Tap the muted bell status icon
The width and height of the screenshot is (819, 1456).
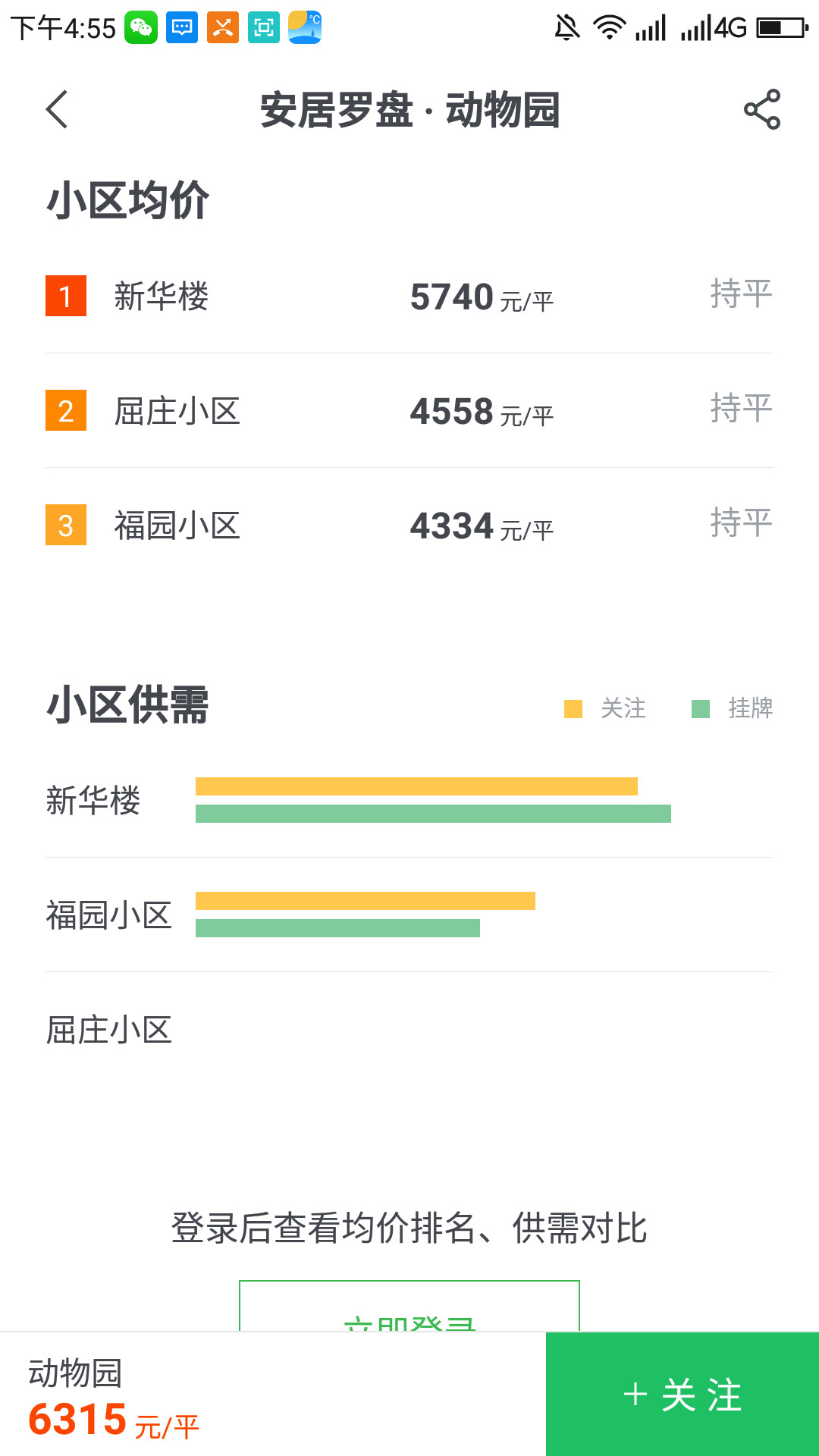566,28
